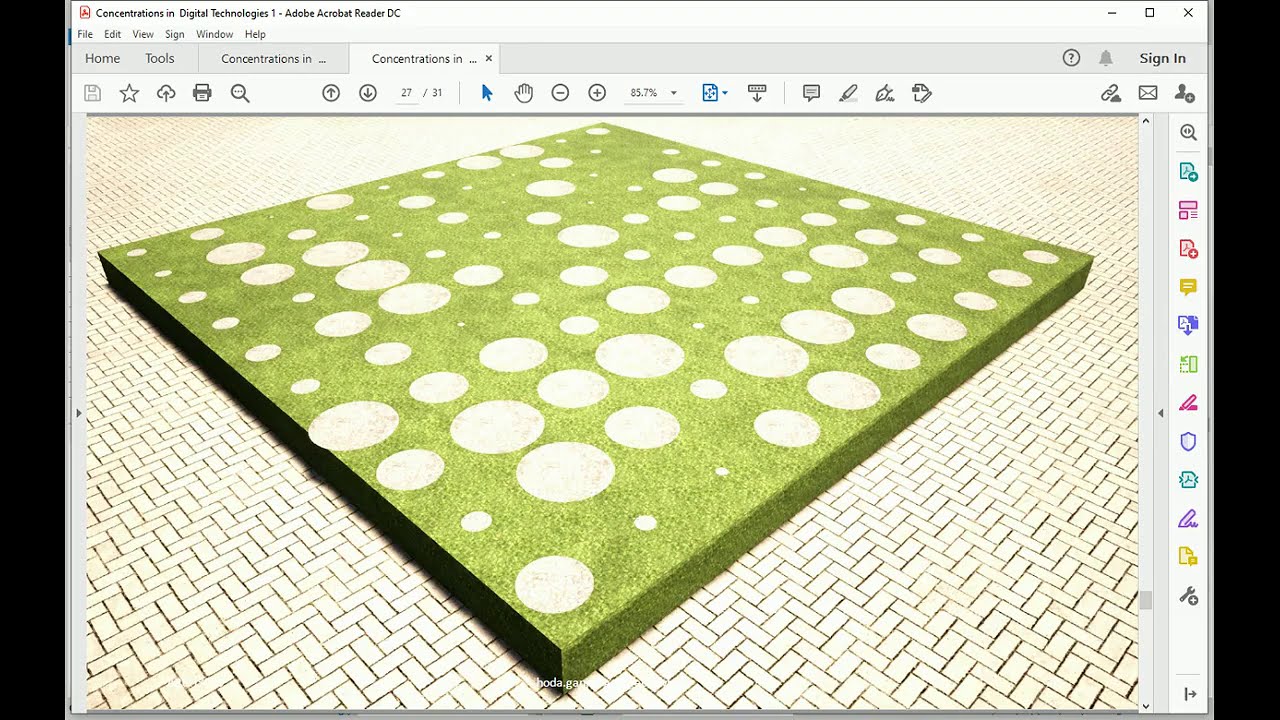Click the stamp tool icon
Viewport: 1280px width, 720px height.
[922, 93]
